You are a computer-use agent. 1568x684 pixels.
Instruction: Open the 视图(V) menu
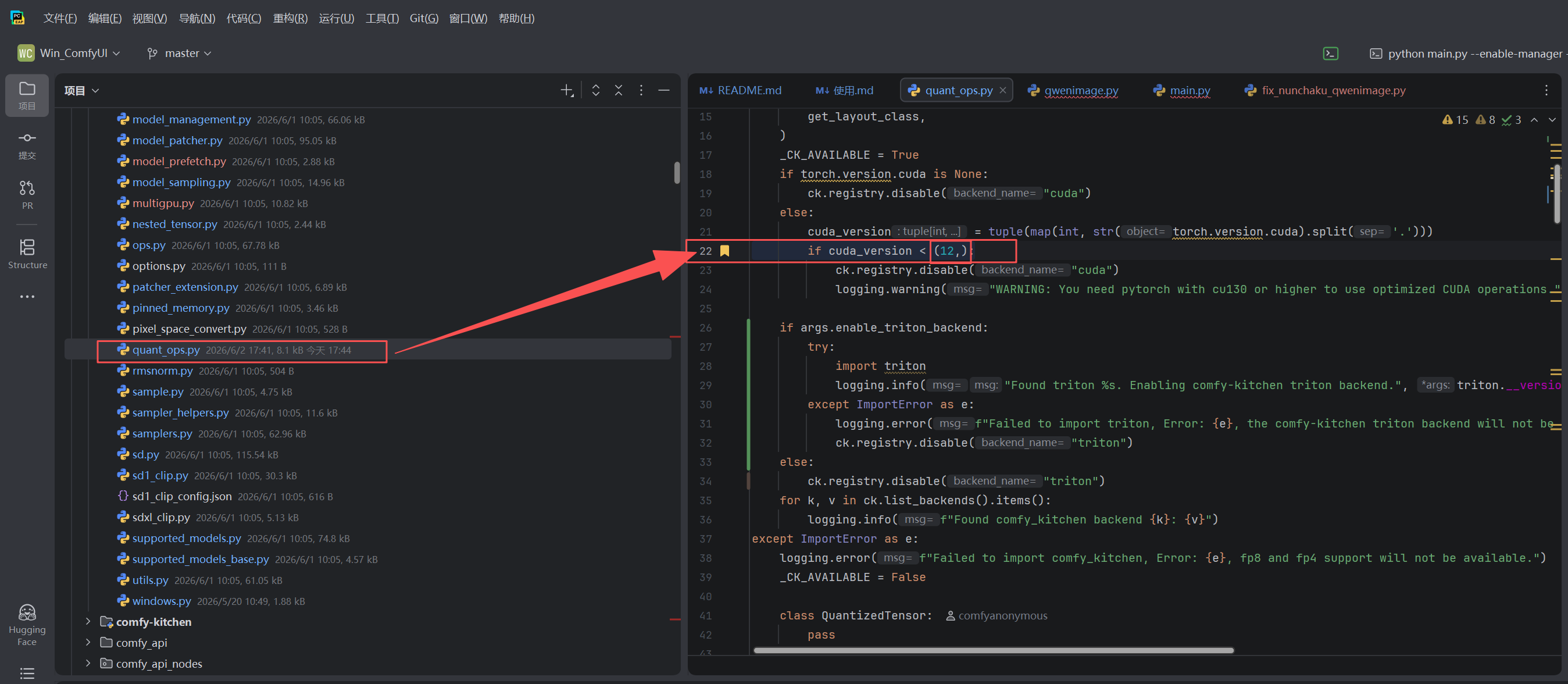coord(150,18)
